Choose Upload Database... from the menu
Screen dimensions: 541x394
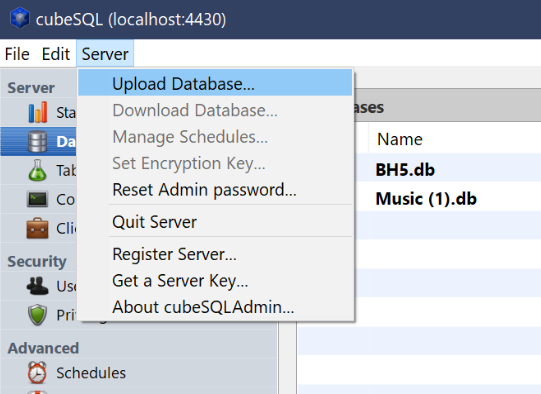215,83
